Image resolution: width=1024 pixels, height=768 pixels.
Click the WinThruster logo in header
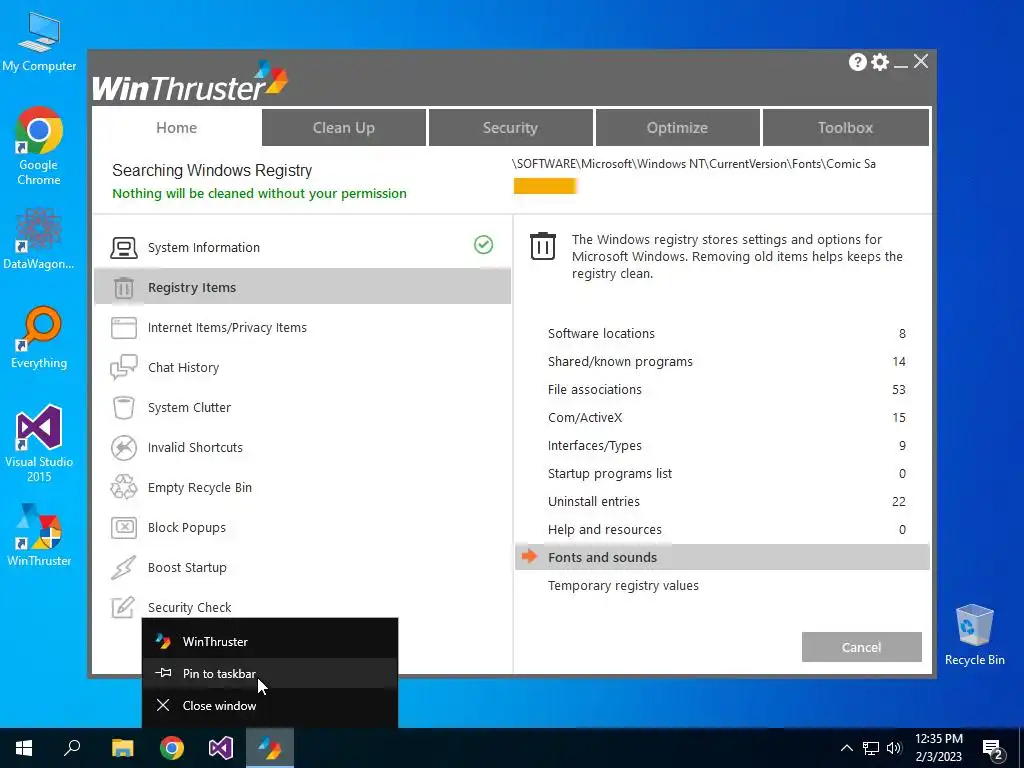click(x=190, y=81)
